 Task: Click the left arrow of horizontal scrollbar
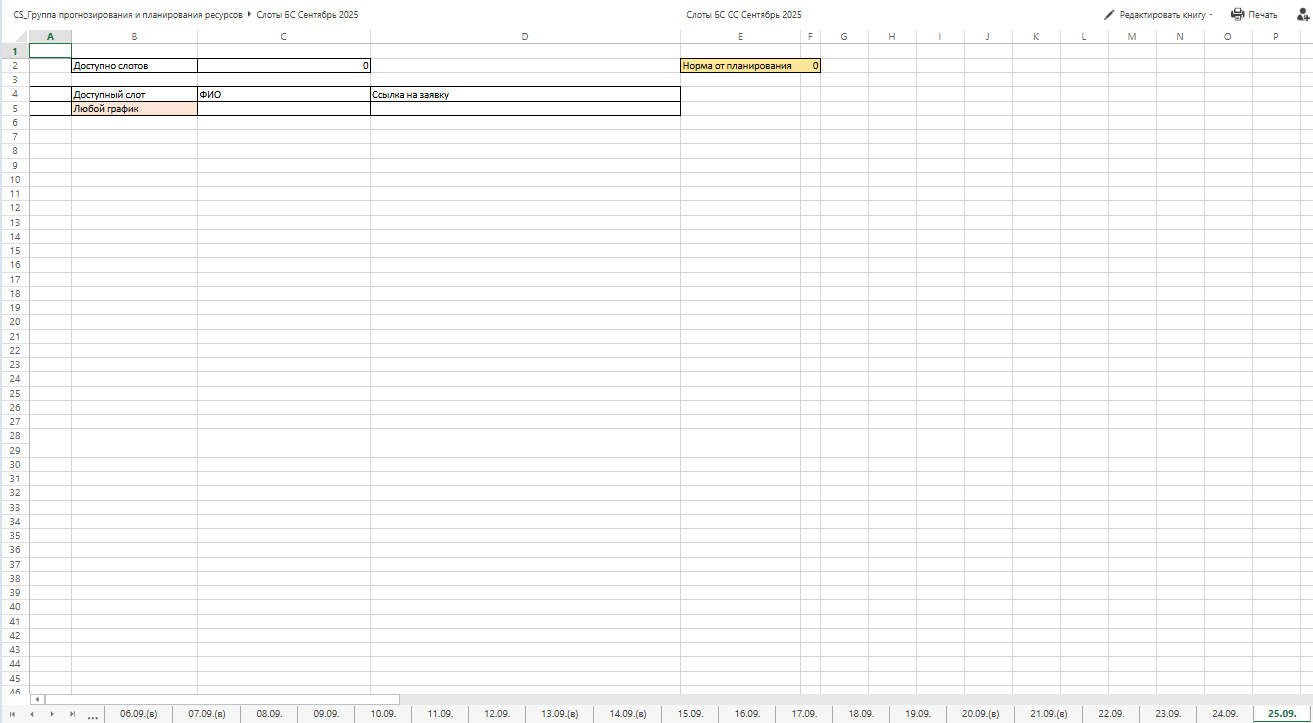(37, 700)
